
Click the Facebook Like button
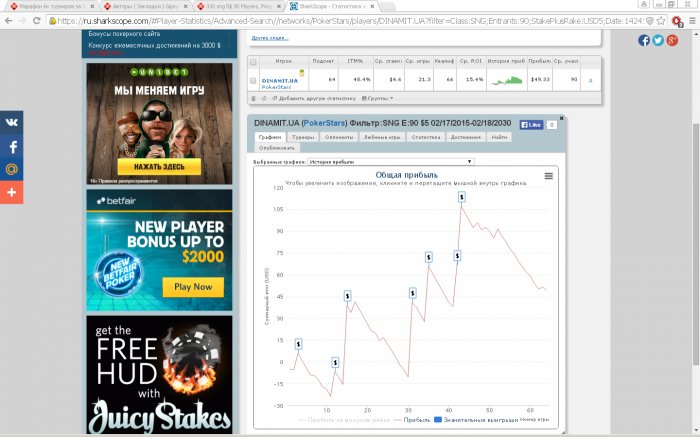point(531,125)
